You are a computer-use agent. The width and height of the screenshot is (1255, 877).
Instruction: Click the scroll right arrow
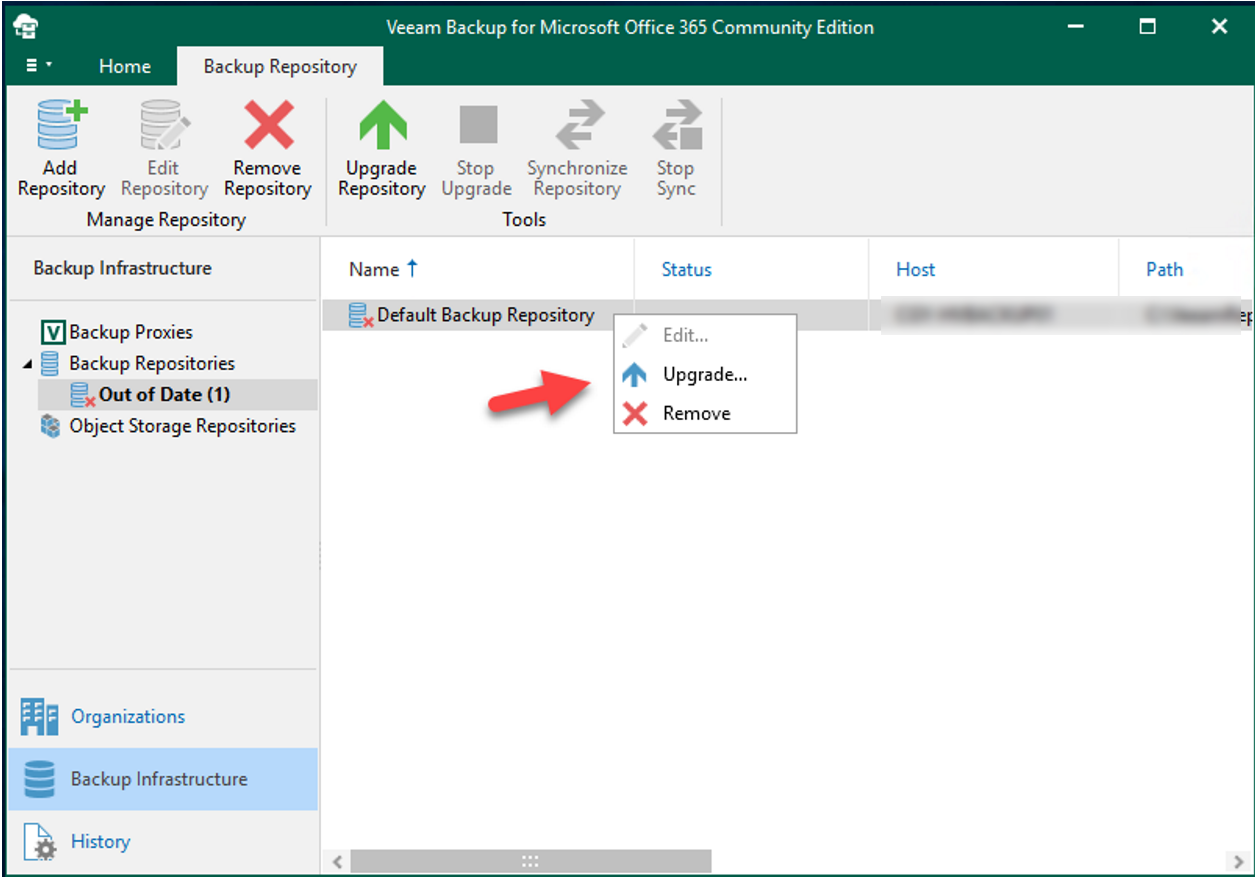tap(1238, 861)
